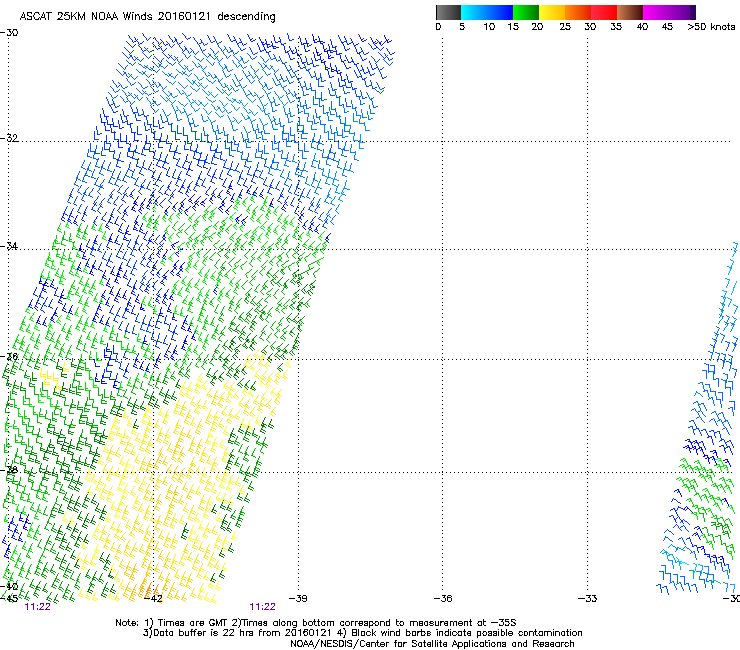The height and width of the screenshot is (650, 740).
Task: Select note '3)Data buffer is 22 hrs from 20160121'
Action: (x=237, y=633)
